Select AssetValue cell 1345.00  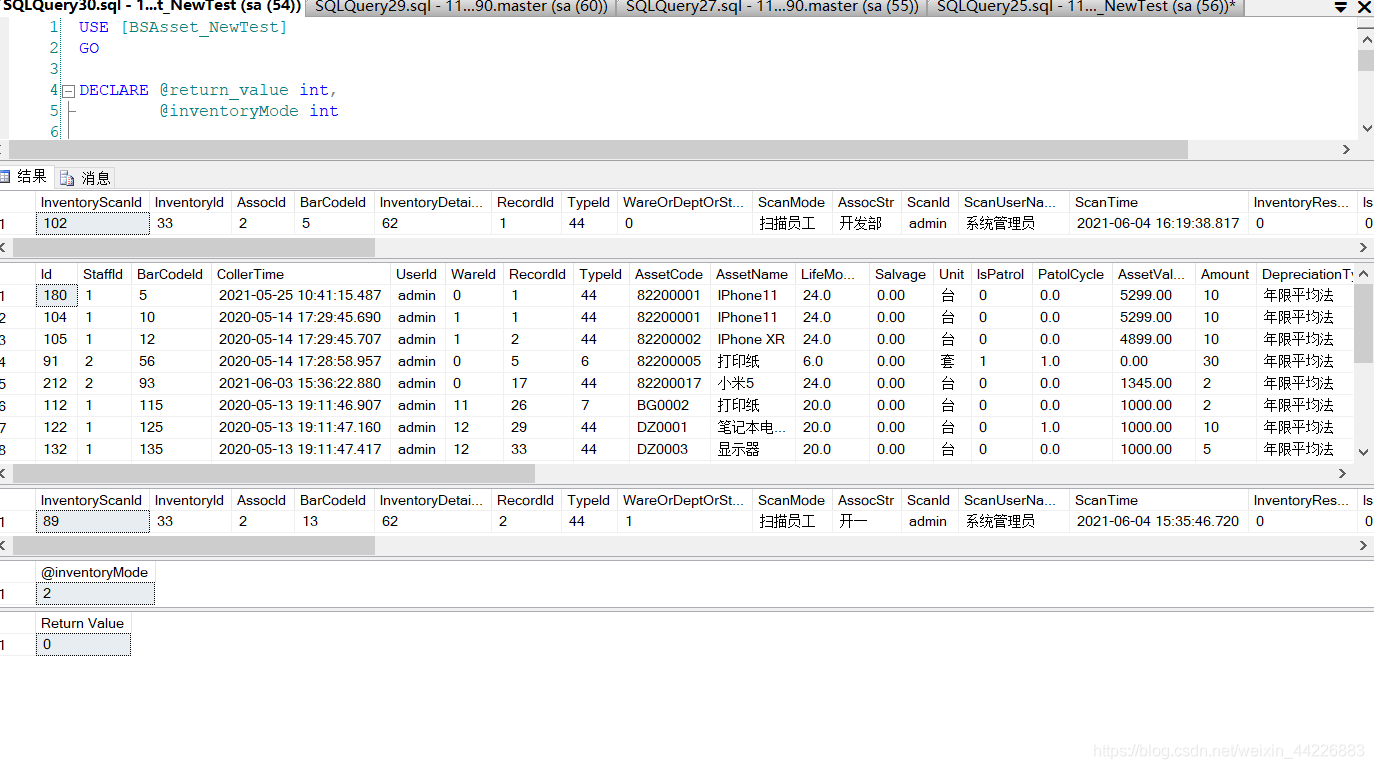coord(1154,383)
